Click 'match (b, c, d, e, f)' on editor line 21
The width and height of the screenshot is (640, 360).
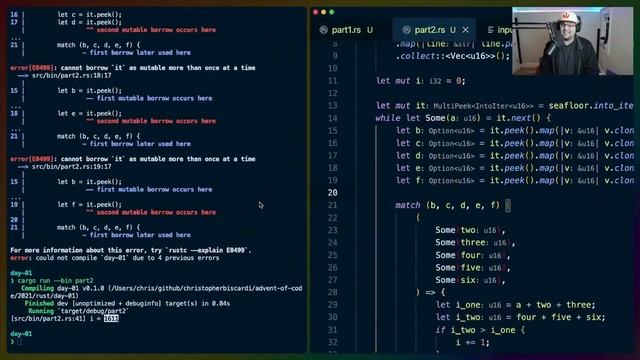coord(447,205)
